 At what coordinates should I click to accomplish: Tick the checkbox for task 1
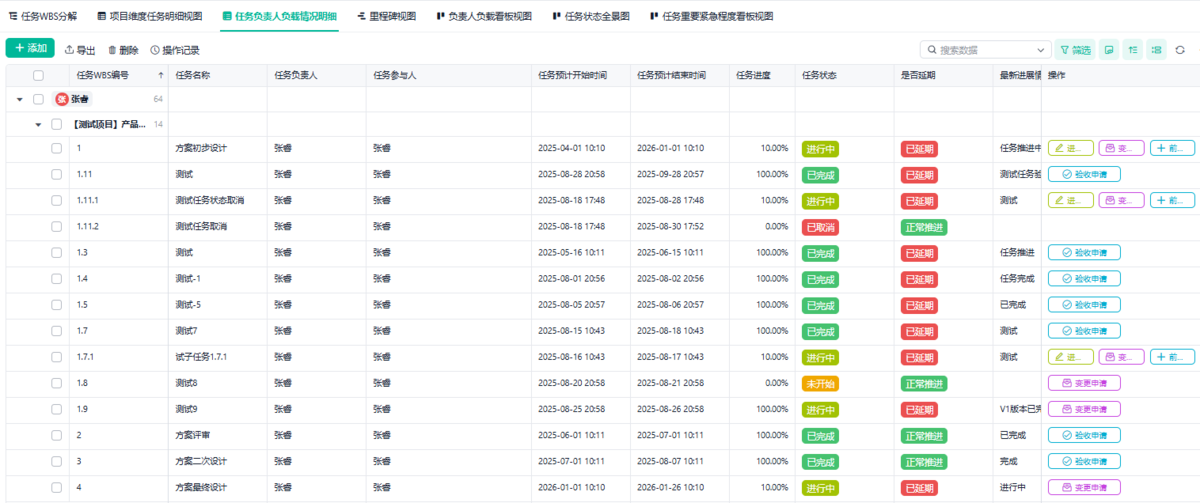pos(57,148)
